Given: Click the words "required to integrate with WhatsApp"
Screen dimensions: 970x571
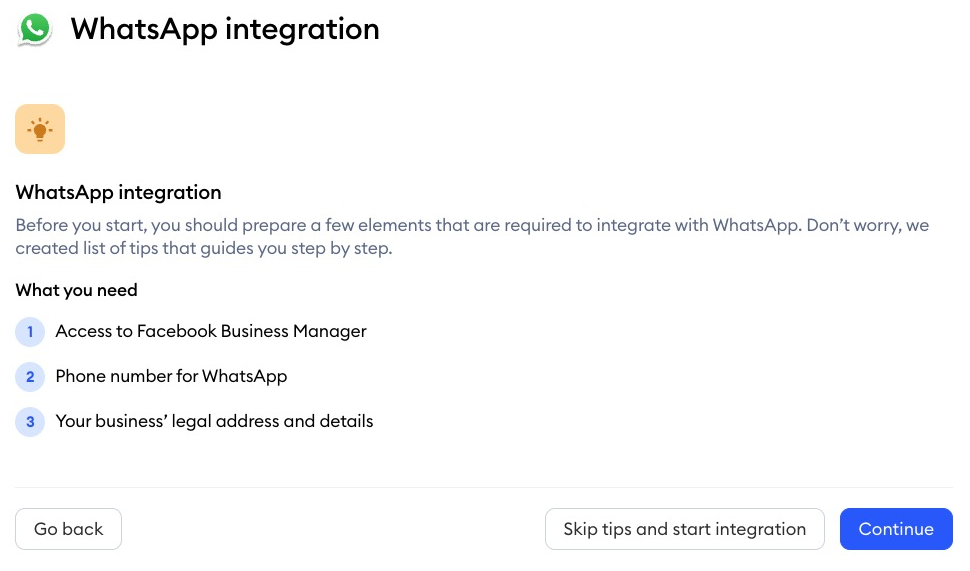Looking at the screenshot, I should tap(653, 225).
